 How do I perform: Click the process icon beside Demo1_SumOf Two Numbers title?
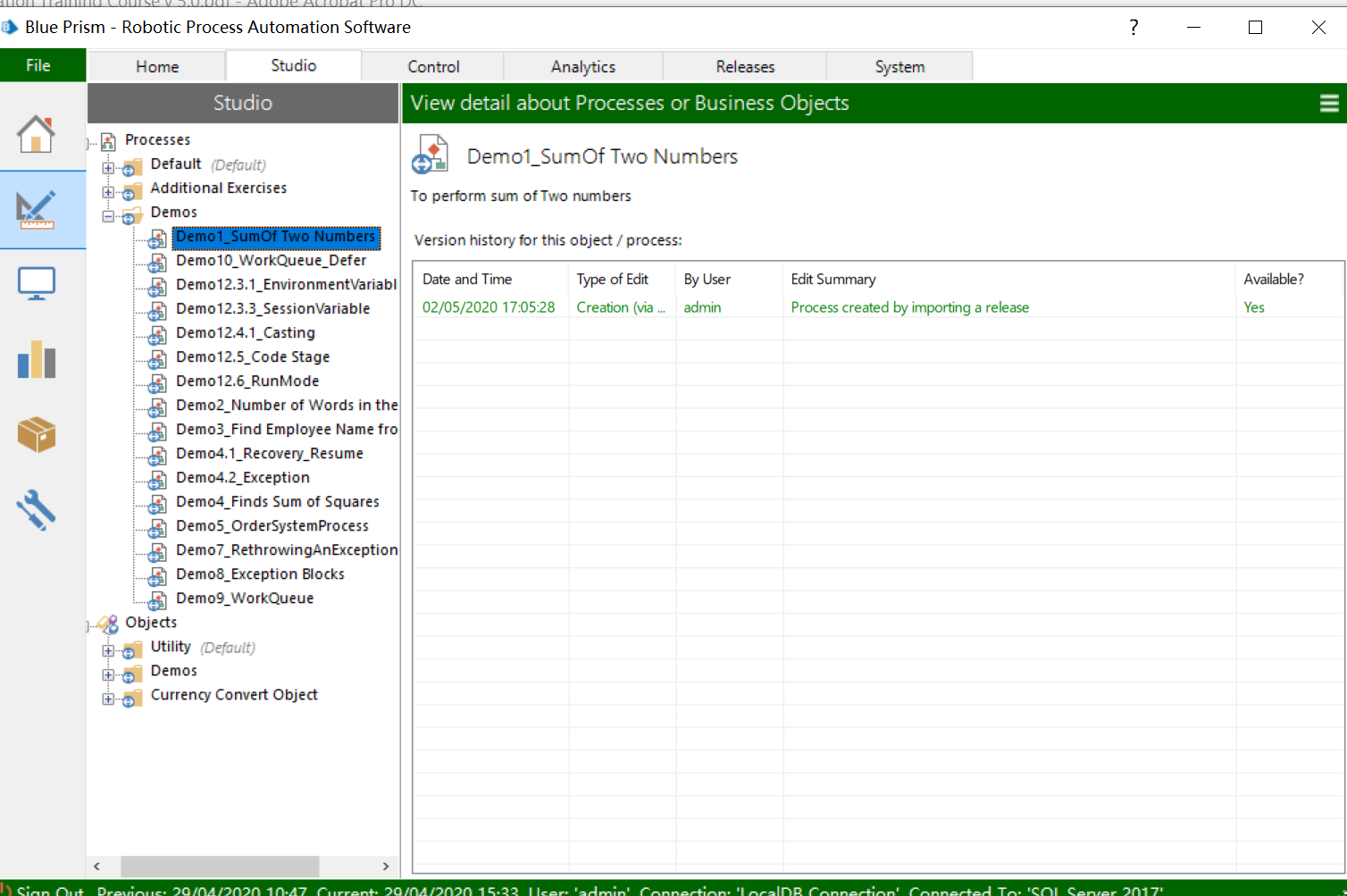coord(430,155)
